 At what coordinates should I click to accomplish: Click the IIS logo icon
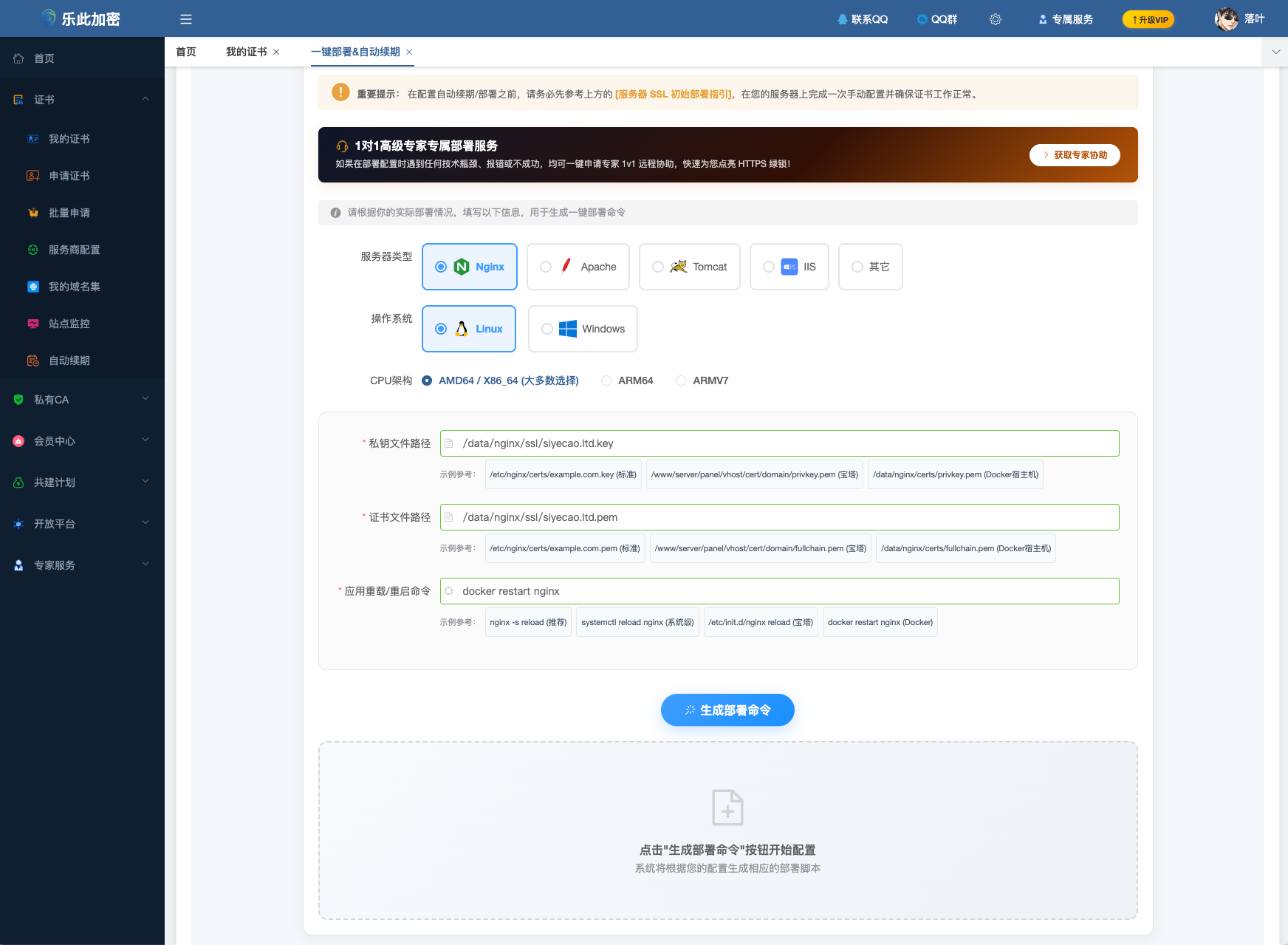[x=789, y=267]
